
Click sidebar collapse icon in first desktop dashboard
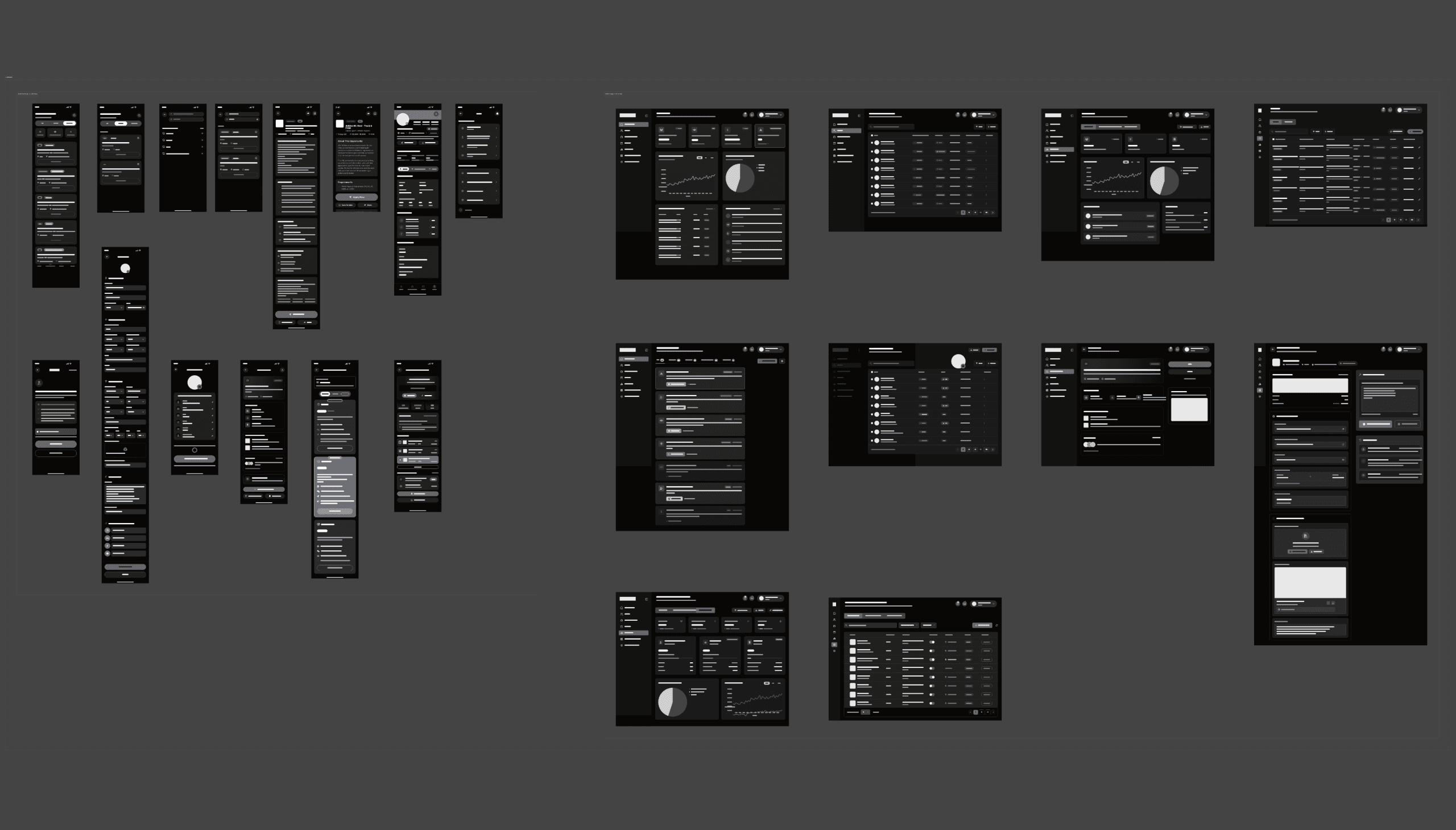tap(647, 116)
